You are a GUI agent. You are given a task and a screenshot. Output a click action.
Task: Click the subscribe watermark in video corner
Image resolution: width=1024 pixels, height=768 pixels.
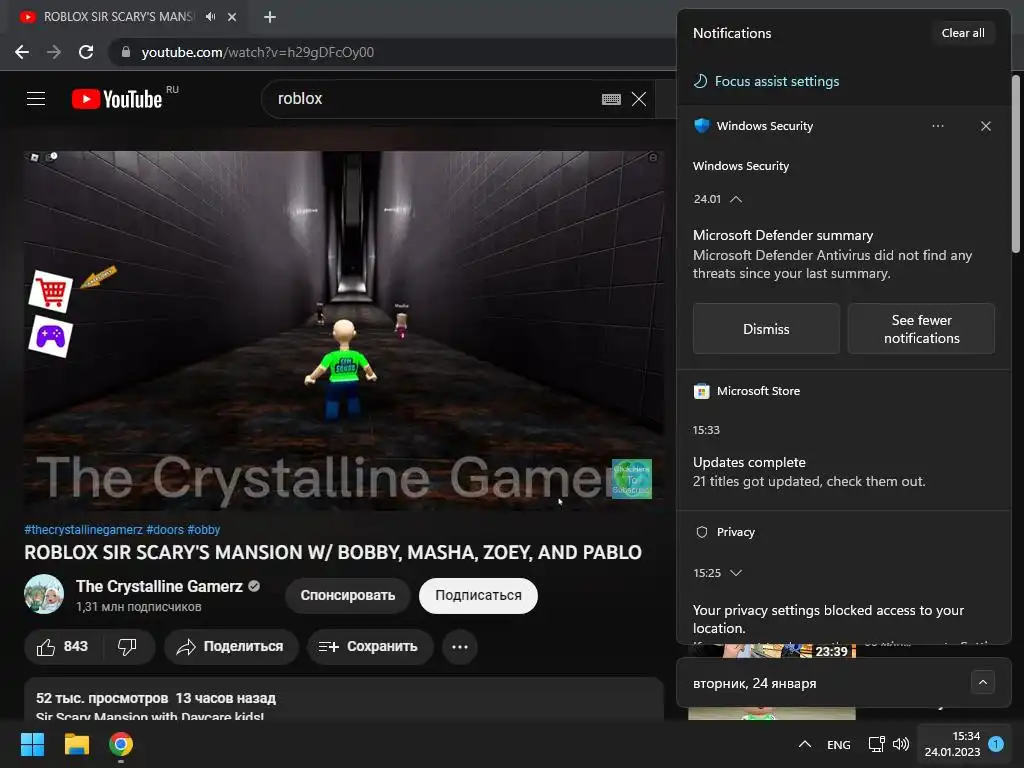pyautogui.click(x=632, y=479)
